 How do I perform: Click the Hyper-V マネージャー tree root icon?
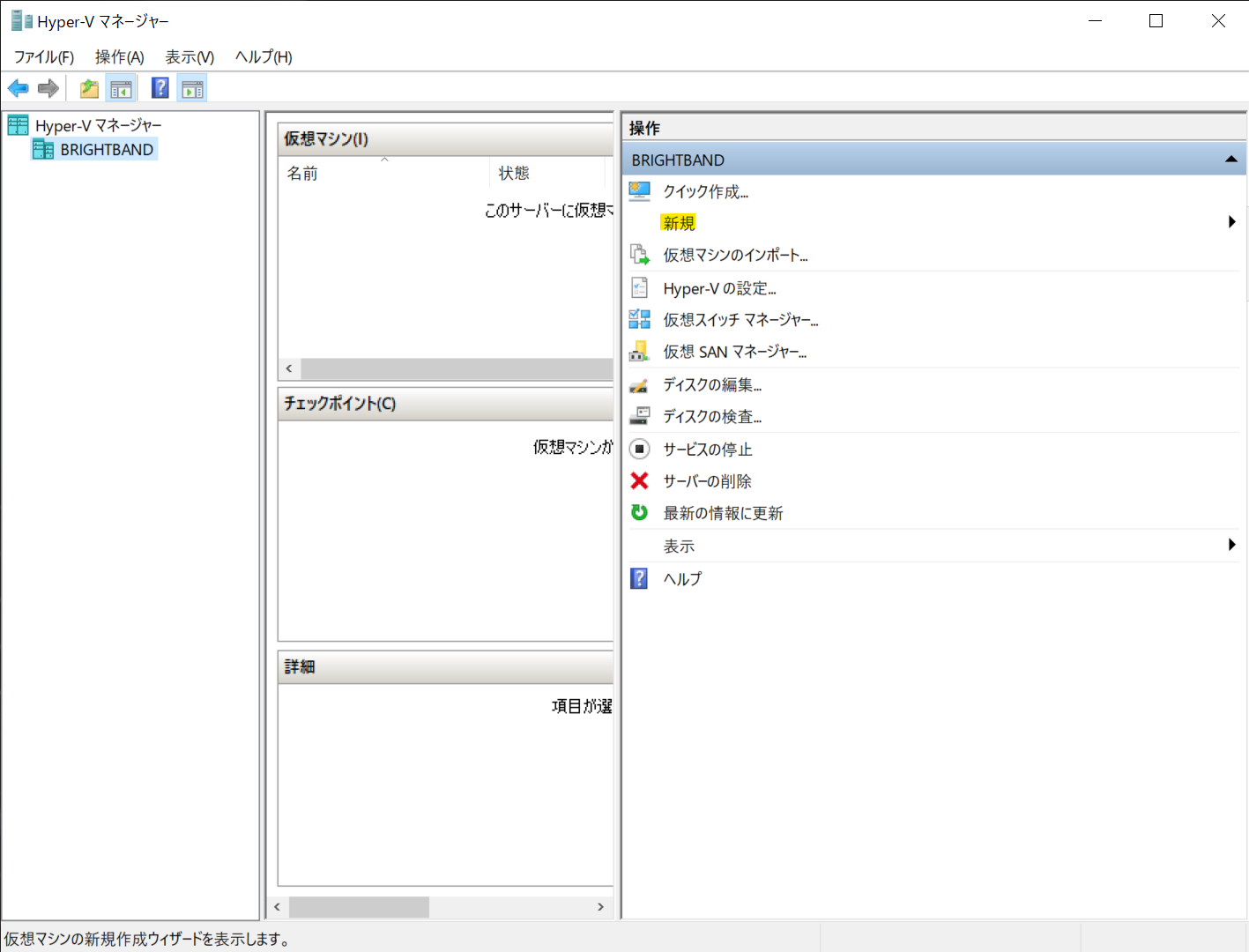tap(19, 125)
